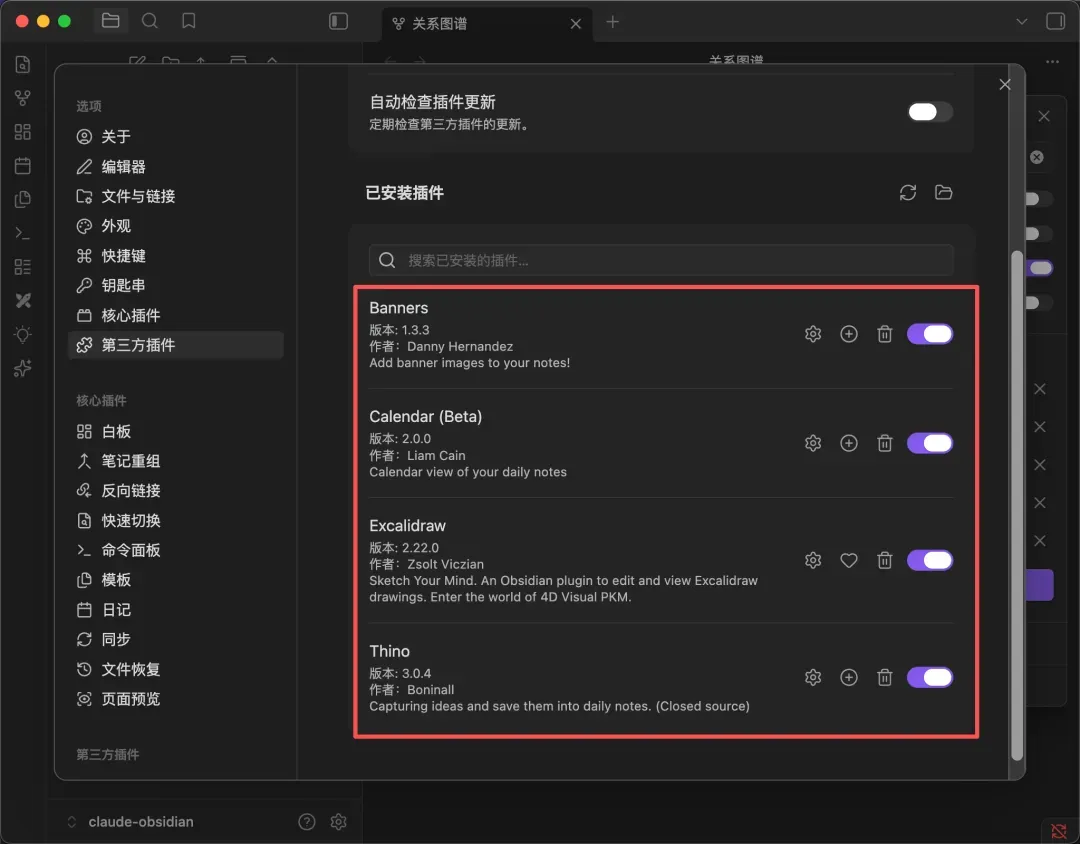Screen dimensions: 1080x844
Task: Open graph view from the left ribbon
Action: click(23, 98)
